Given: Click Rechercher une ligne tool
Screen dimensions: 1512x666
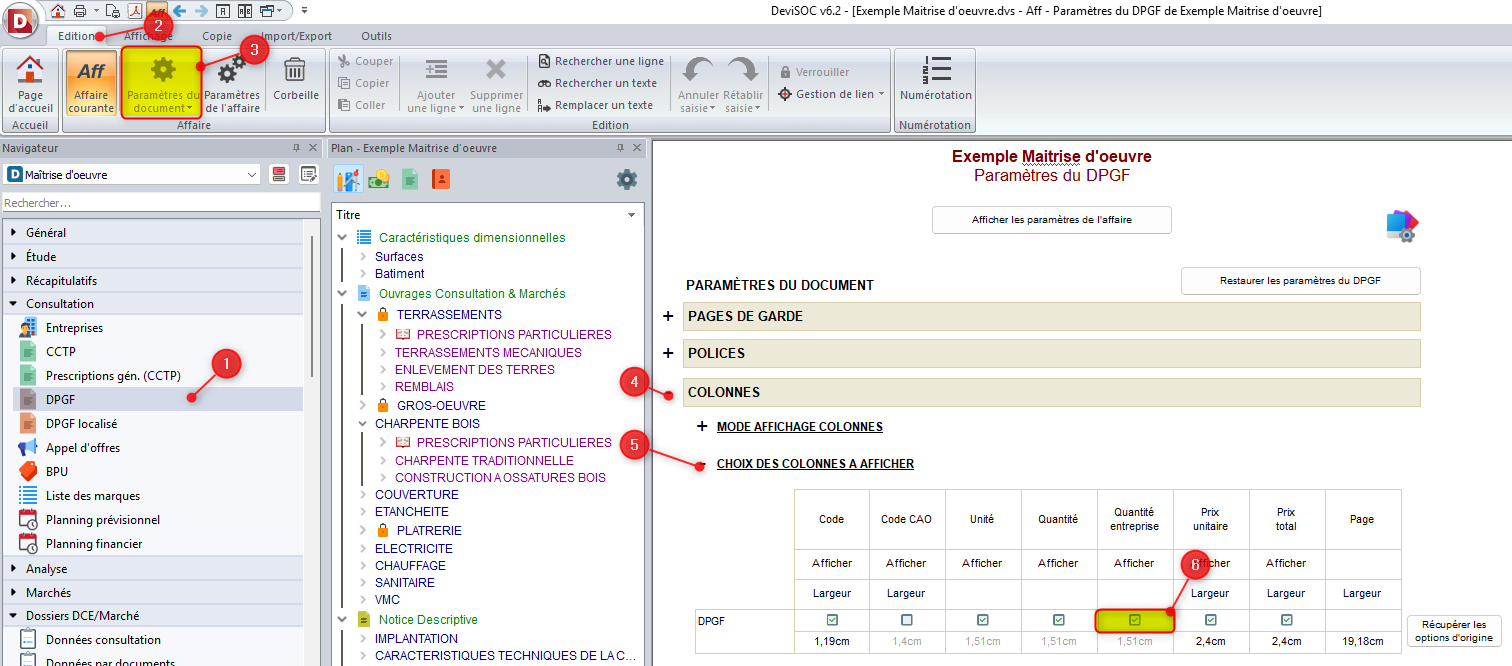Looking at the screenshot, I should 600,61.
